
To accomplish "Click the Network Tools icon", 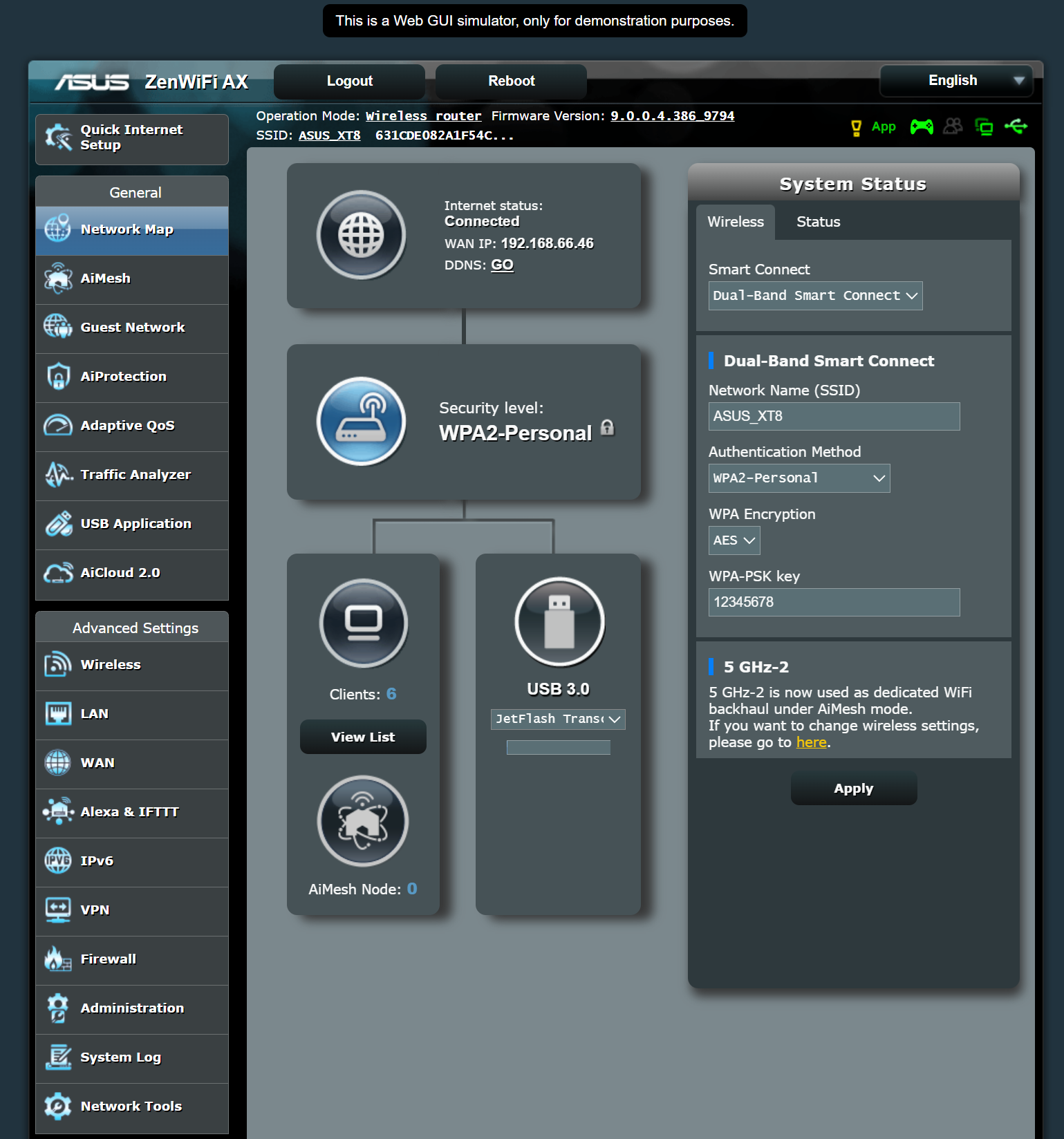I will tap(58, 1106).
